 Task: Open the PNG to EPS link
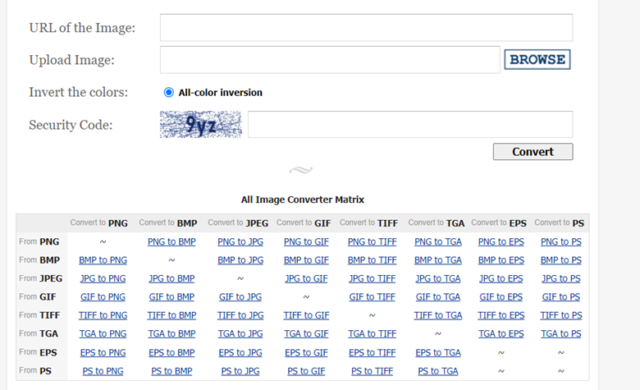(501, 242)
